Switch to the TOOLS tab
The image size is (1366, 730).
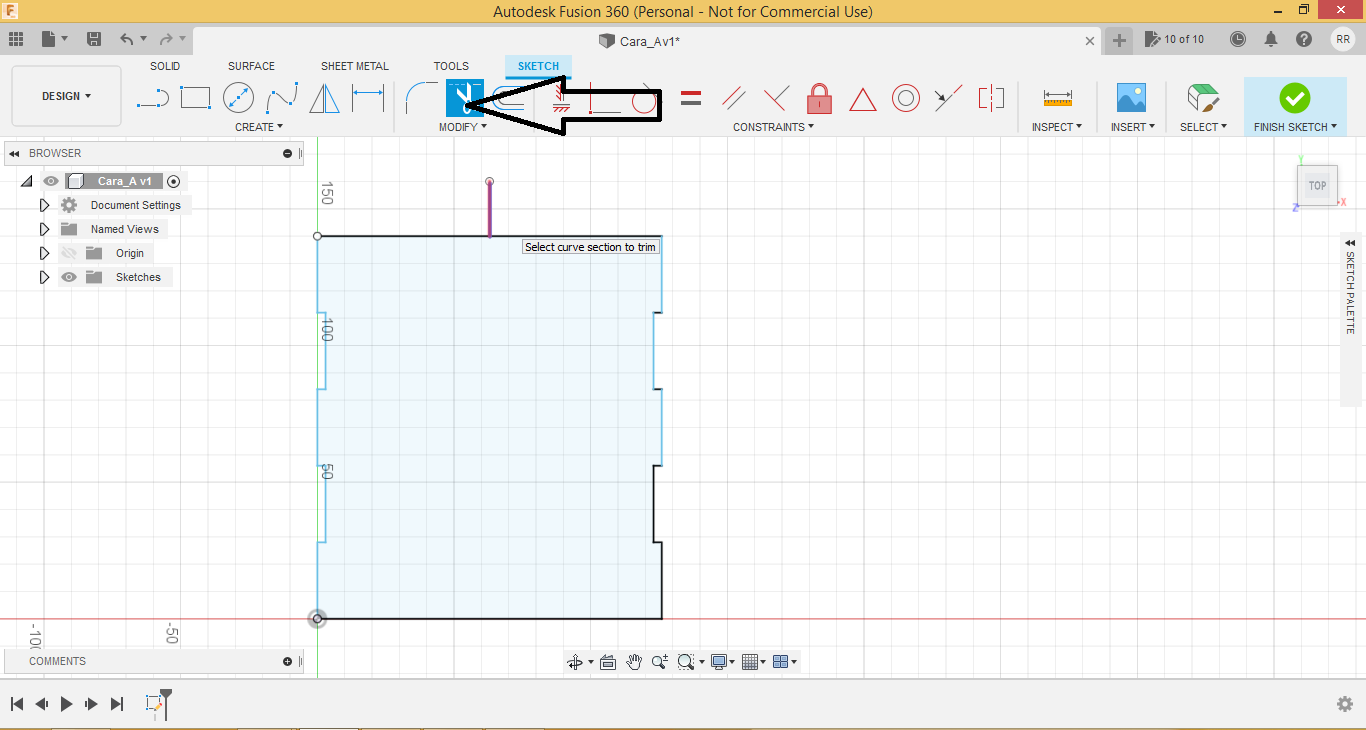(x=451, y=66)
